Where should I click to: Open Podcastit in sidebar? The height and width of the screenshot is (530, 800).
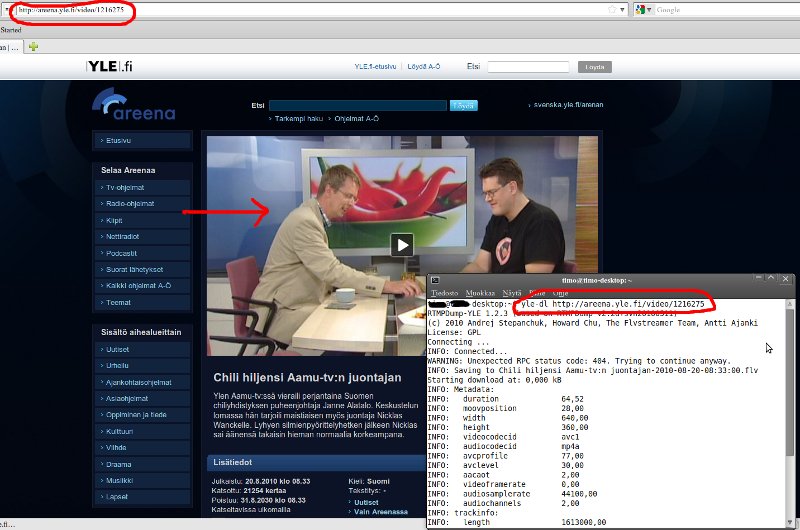142,253
